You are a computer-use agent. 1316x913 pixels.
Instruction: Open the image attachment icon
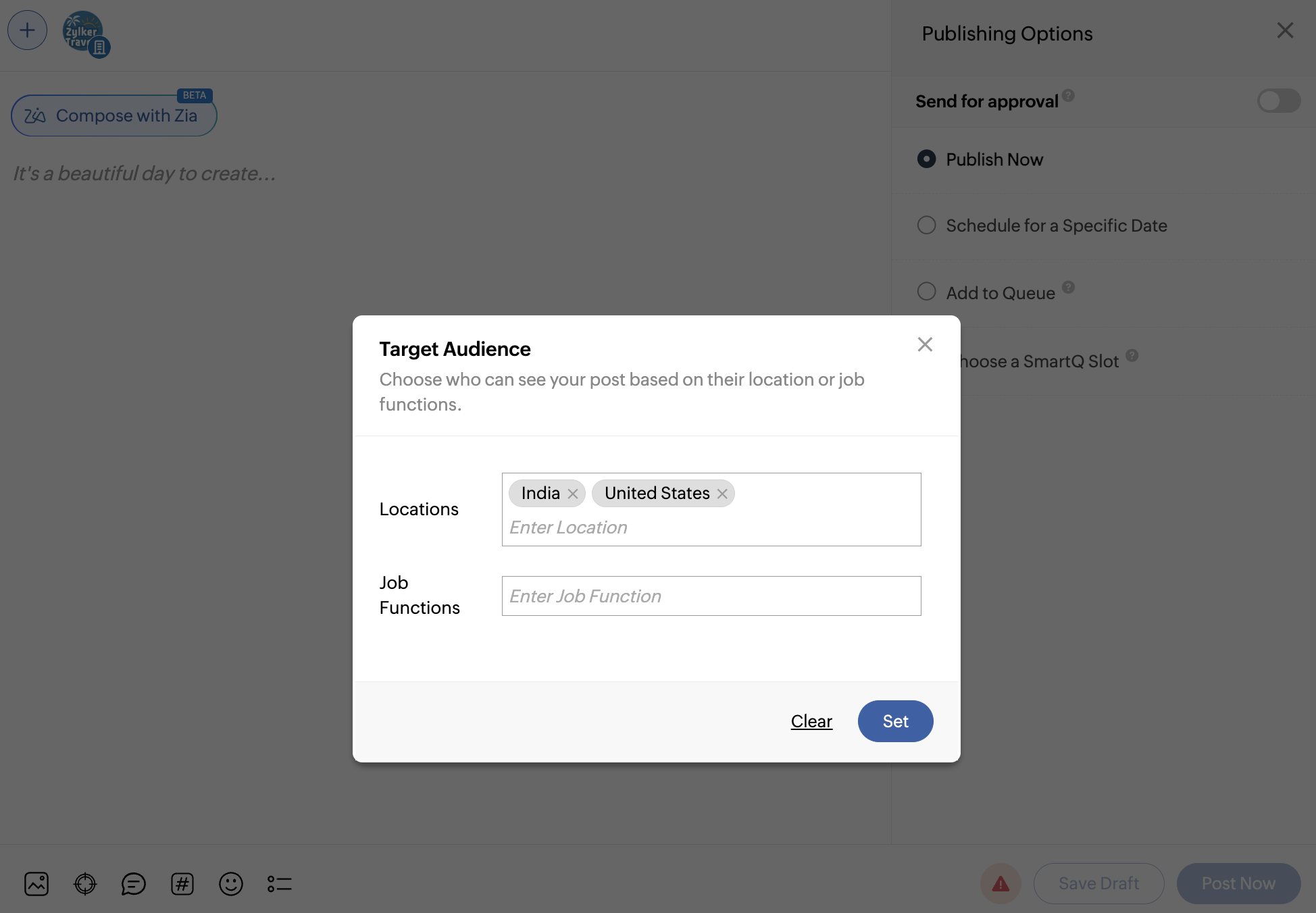click(x=36, y=884)
